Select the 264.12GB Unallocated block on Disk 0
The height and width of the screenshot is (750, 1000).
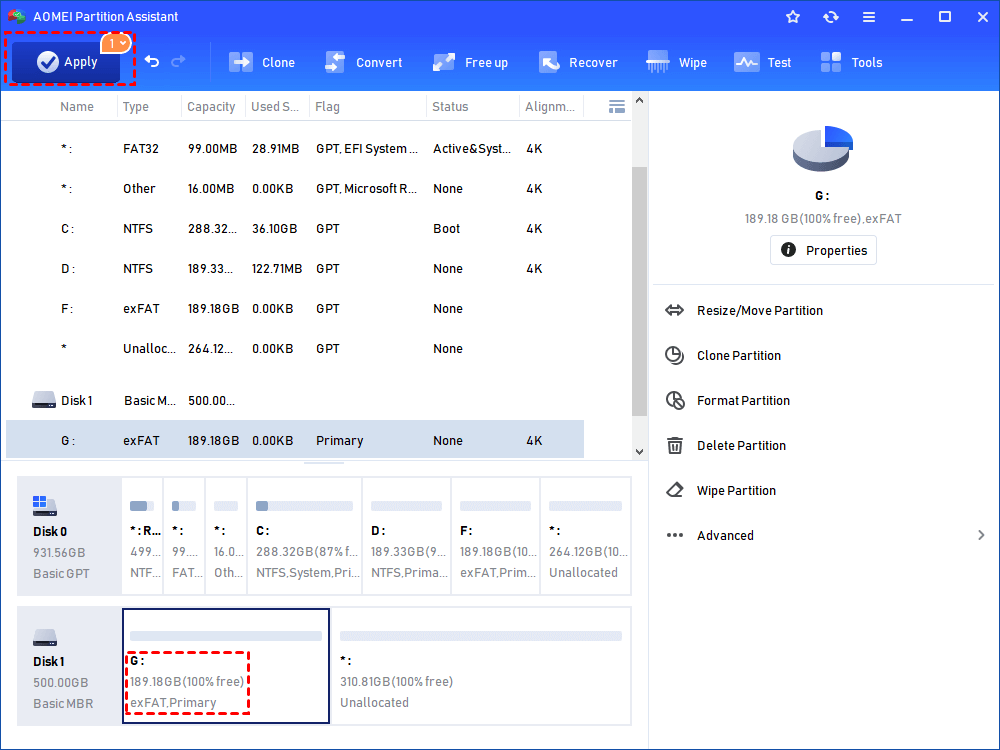pyautogui.click(x=585, y=536)
